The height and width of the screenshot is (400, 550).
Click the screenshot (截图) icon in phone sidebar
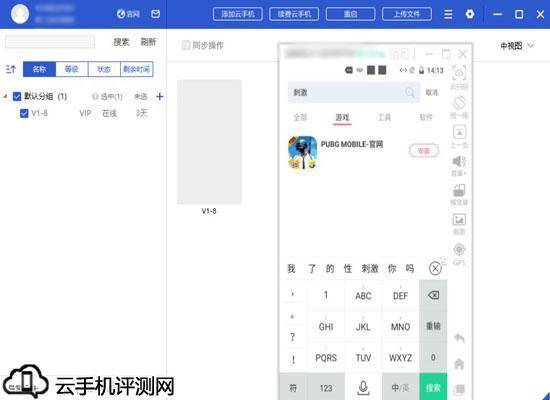pyautogui.click(x=459, y=220)
